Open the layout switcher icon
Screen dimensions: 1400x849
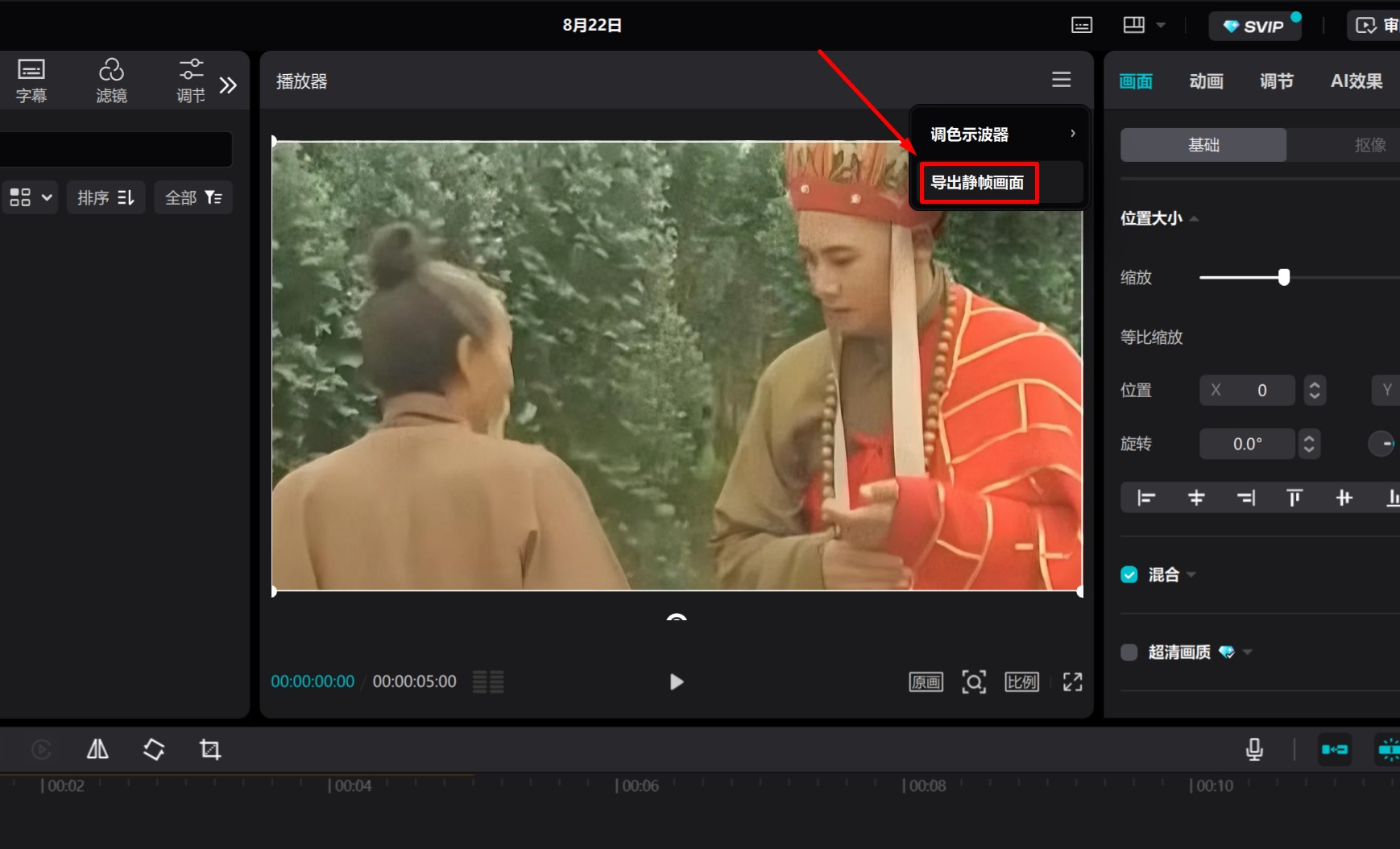coord(1133,25)
